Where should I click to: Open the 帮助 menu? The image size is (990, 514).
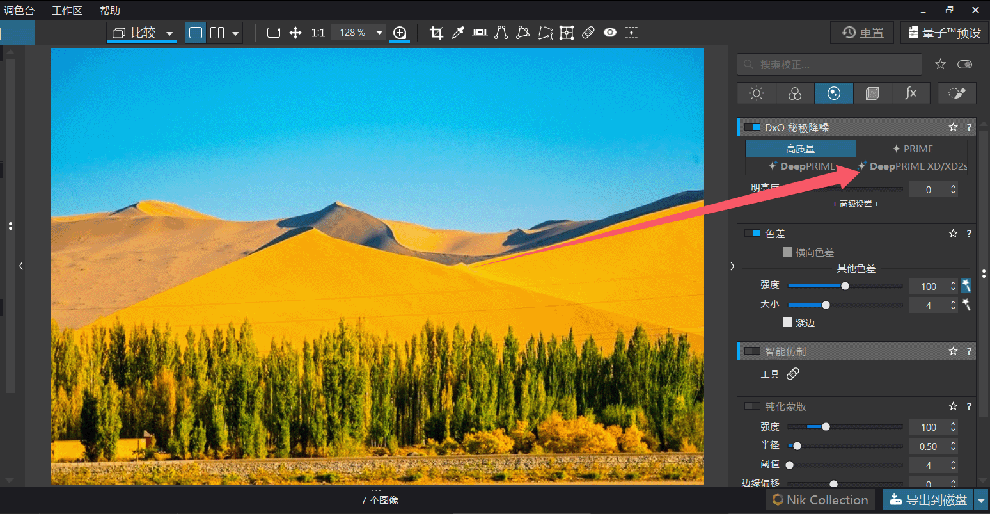point(110,10)
